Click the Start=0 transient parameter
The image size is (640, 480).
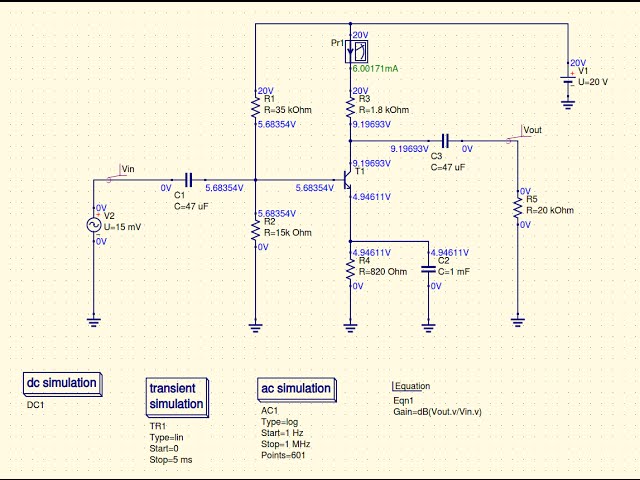tap(164, 448)
